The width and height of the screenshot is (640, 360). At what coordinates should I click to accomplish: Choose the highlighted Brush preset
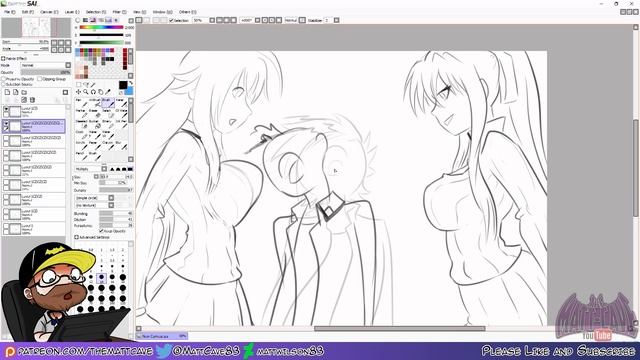coord(108,103)
